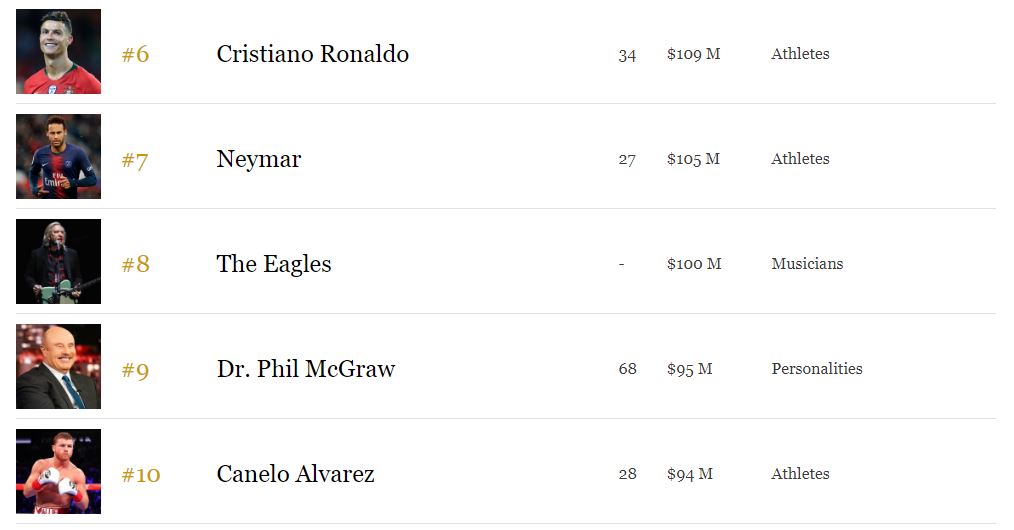Open The Eagles name link
This screenshot has height=530, width=1014.
[273, 264]
